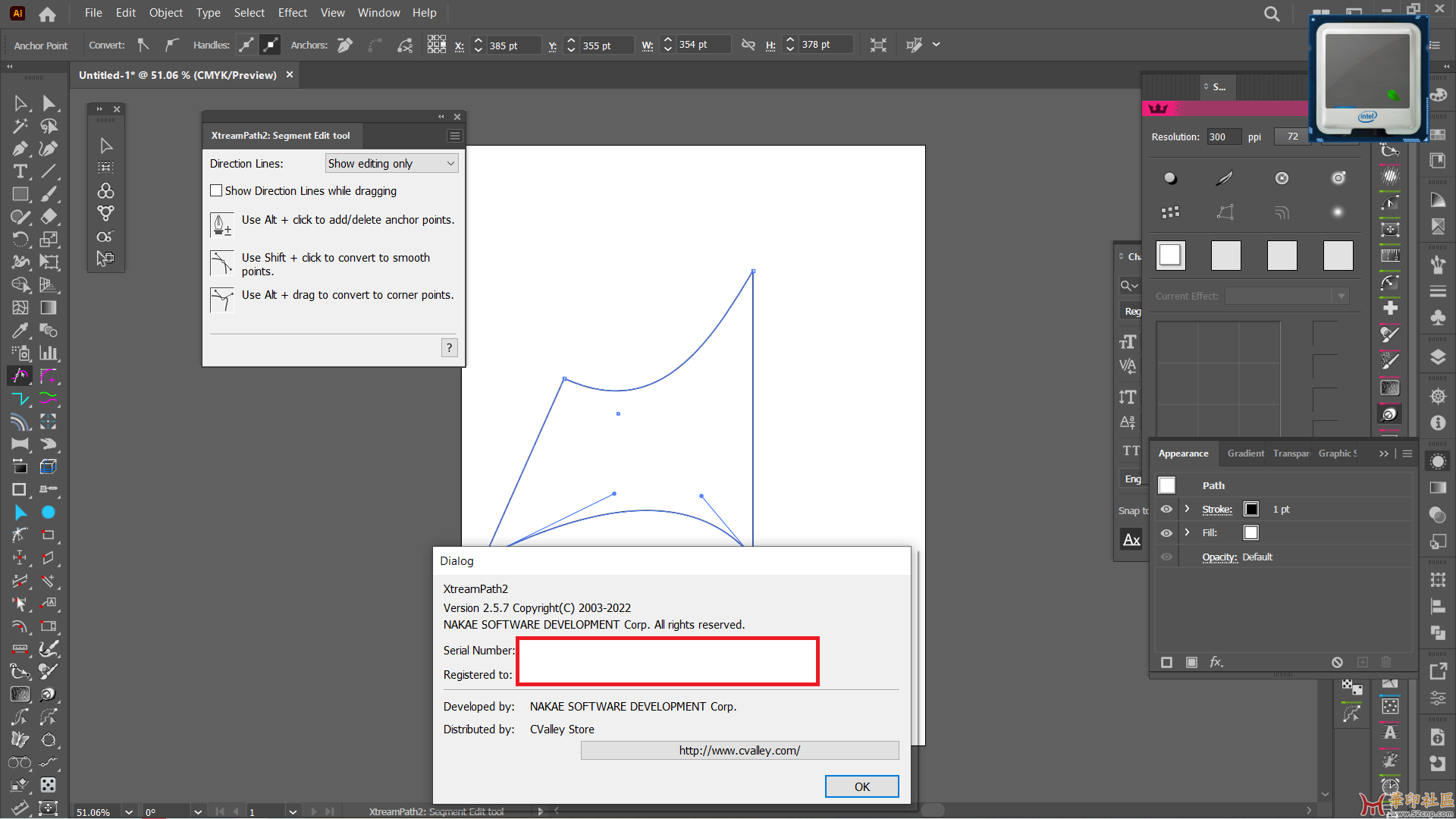Viewport: 1456px width, 819px height.
Task: Select the Gradient tool
Action: 49,308
